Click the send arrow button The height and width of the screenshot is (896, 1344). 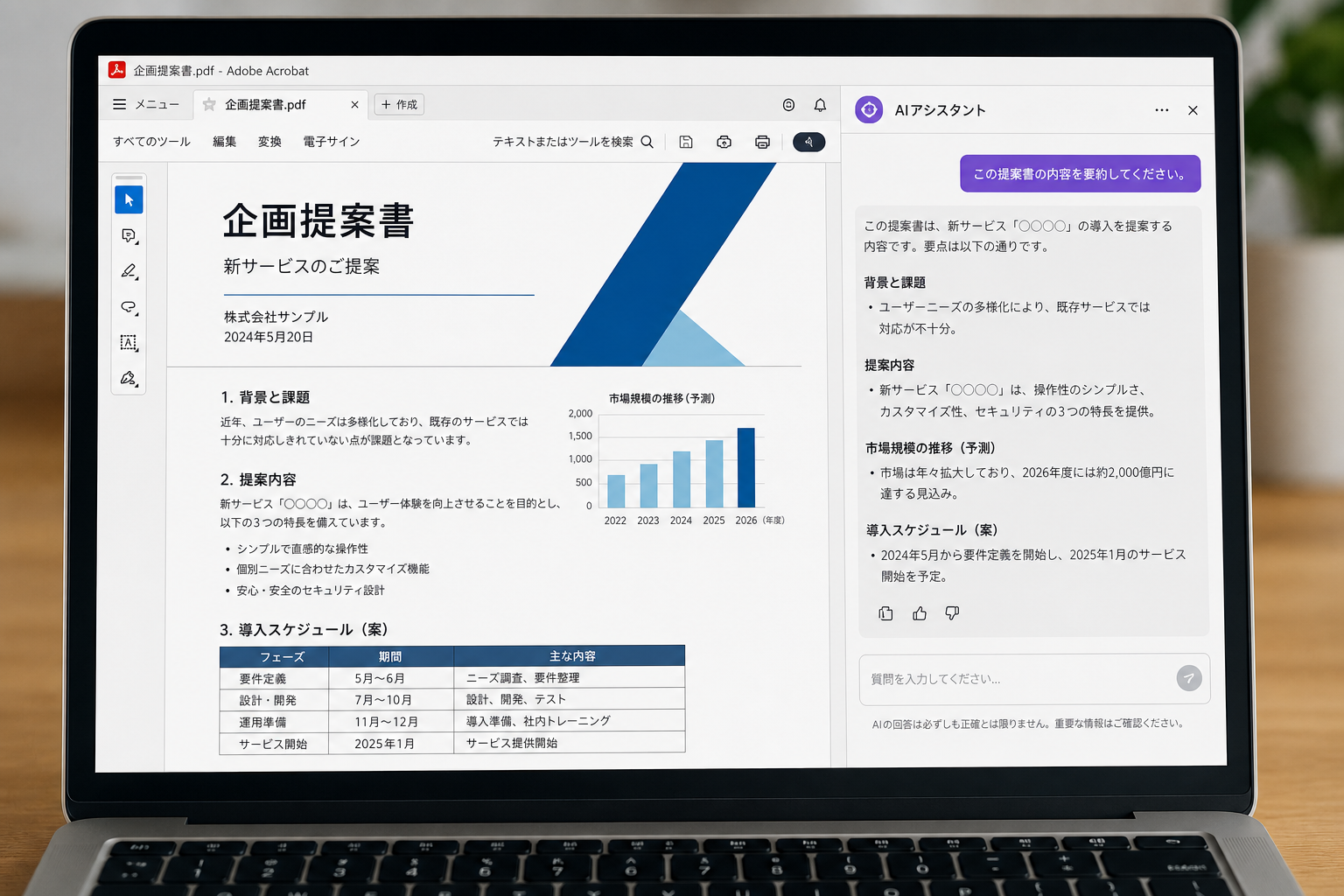coord(1188,678)
